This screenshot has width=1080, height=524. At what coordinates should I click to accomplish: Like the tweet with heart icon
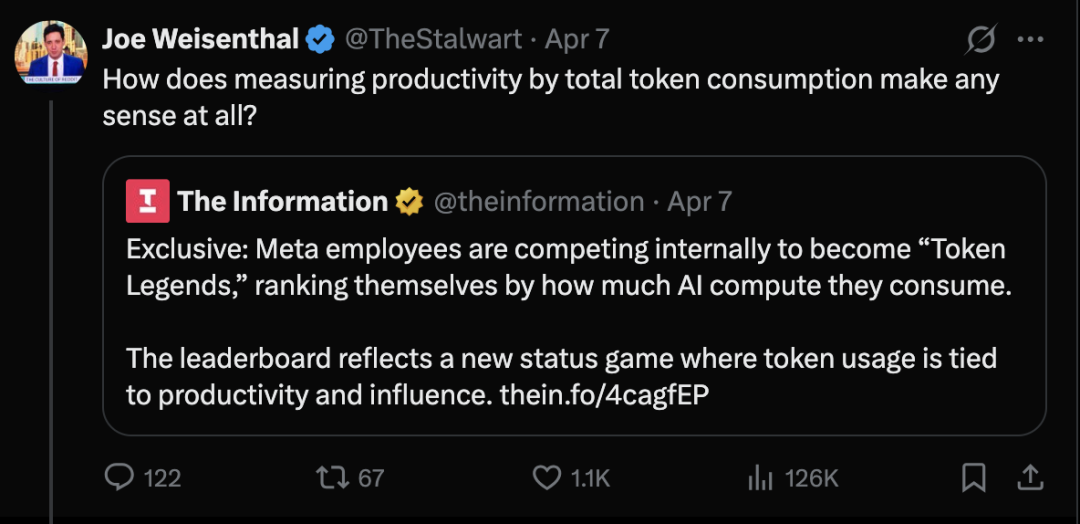pos(547,478)
